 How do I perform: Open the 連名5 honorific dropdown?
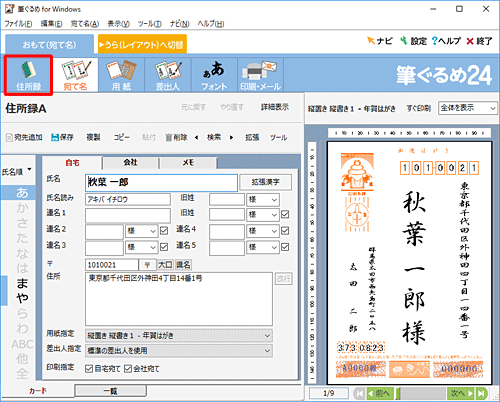click(263, 247)
